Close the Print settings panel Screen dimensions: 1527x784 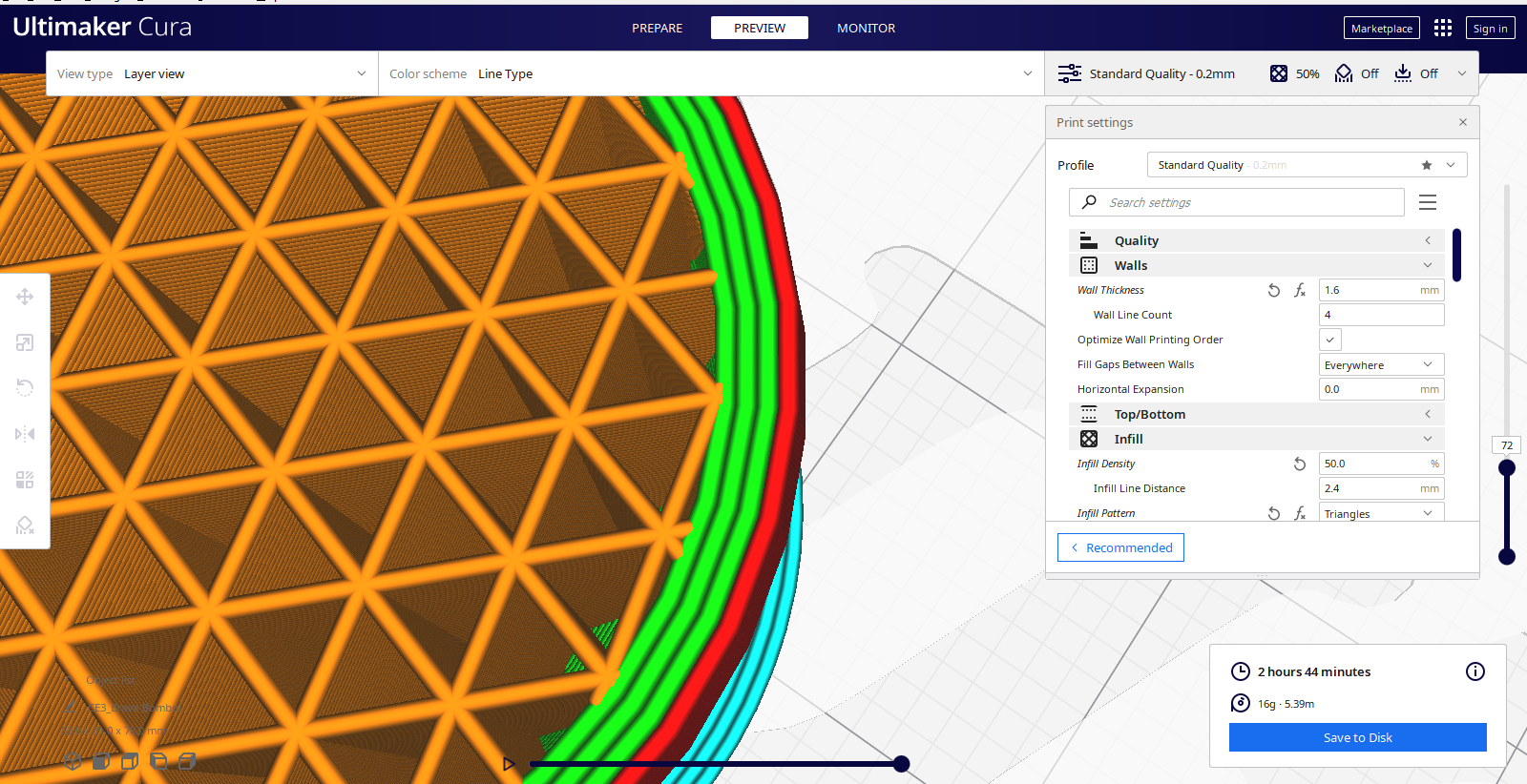coord(1463,122)
